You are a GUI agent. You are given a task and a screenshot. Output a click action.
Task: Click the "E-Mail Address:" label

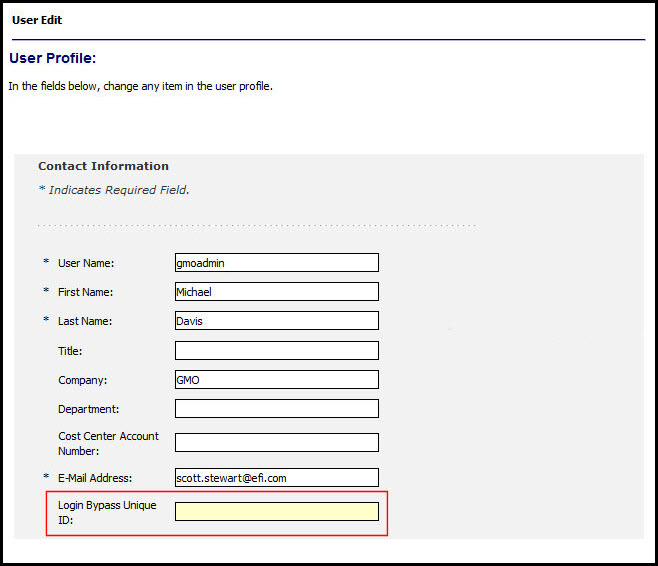pyautogui.click(x=95, y=478)
